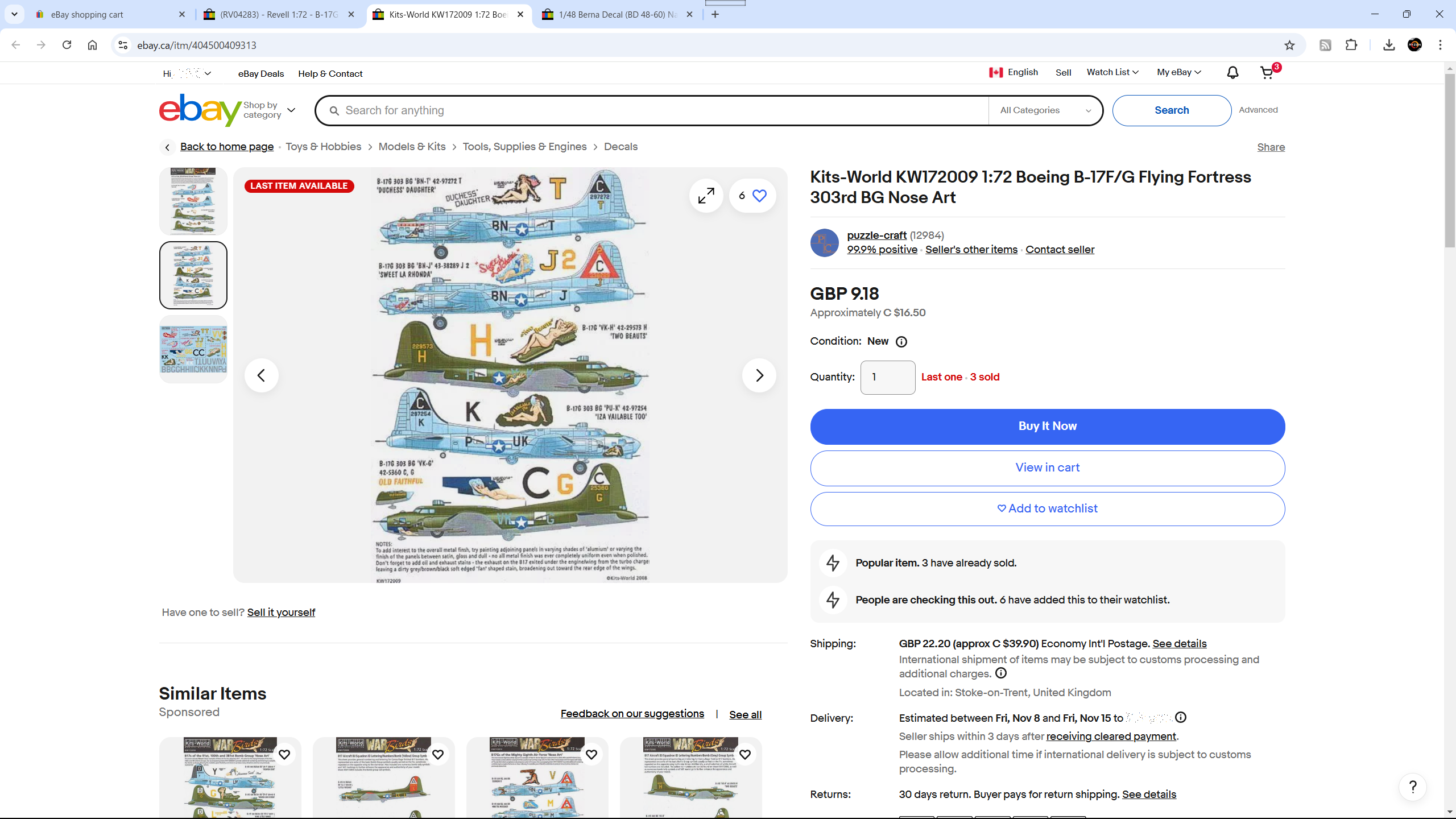Watch the first similar item with heart
This screenshot has width=1456, height=819.
[x=284, y=755]
